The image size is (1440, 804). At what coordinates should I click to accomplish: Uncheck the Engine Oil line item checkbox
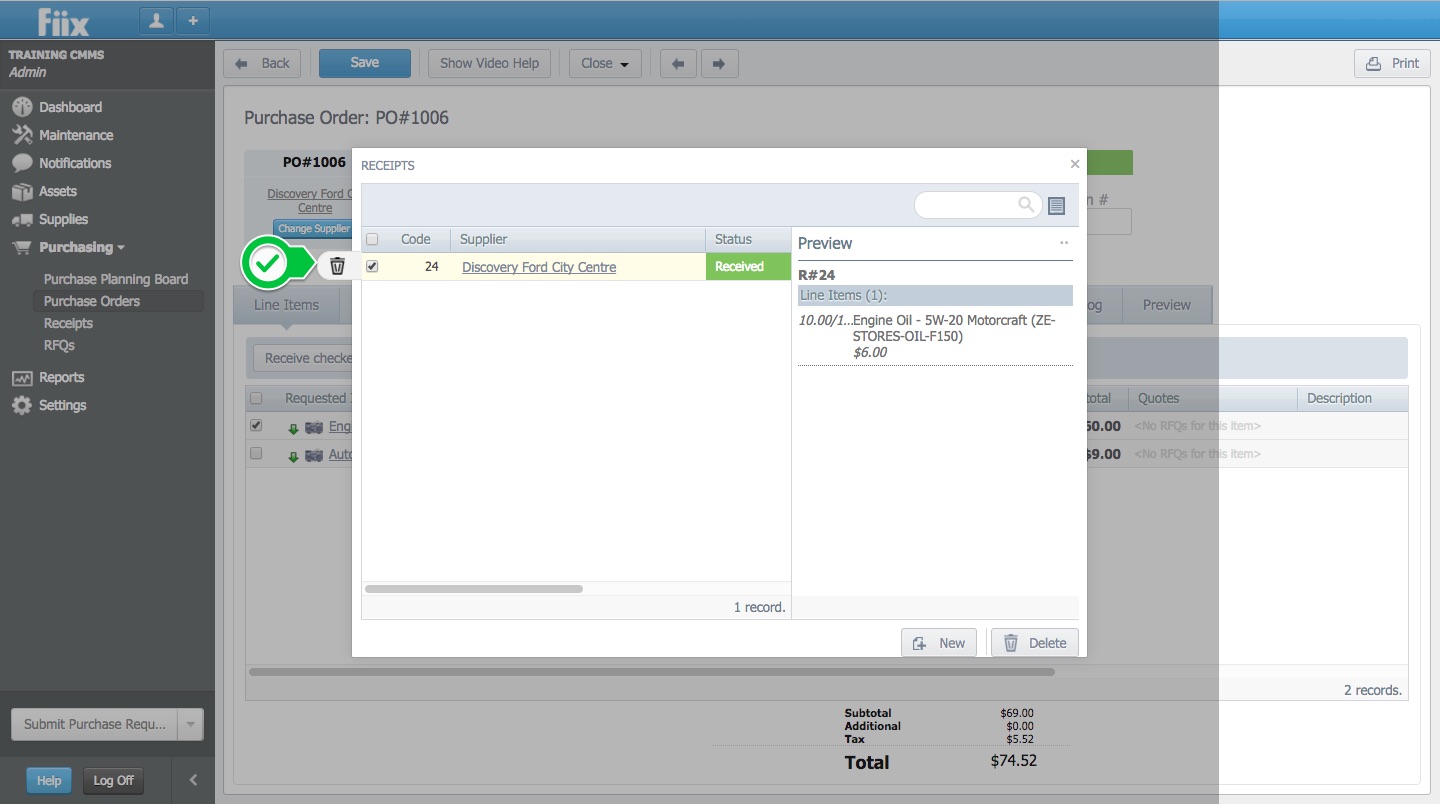pyautogui.click(x=256, y=425)
